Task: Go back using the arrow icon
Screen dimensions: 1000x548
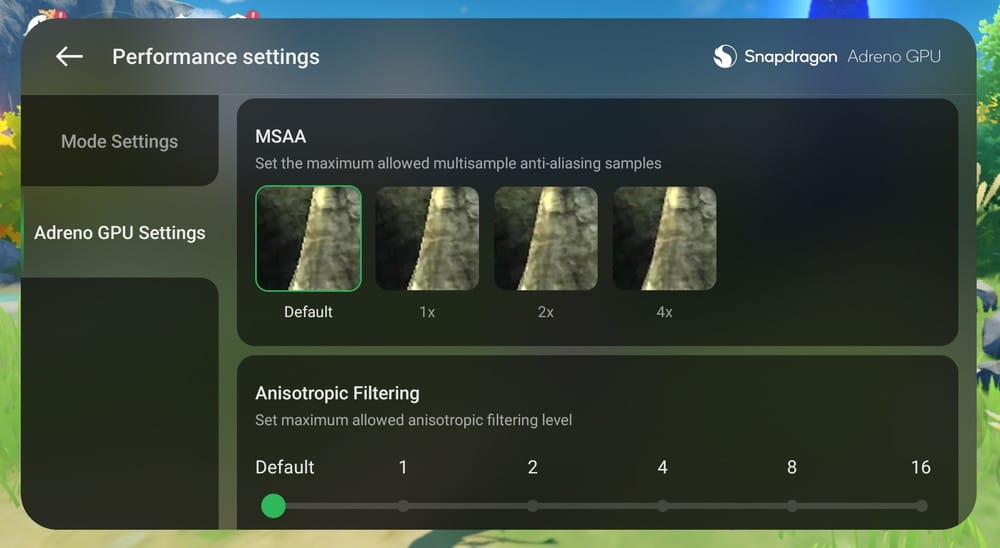Action: 69,57
